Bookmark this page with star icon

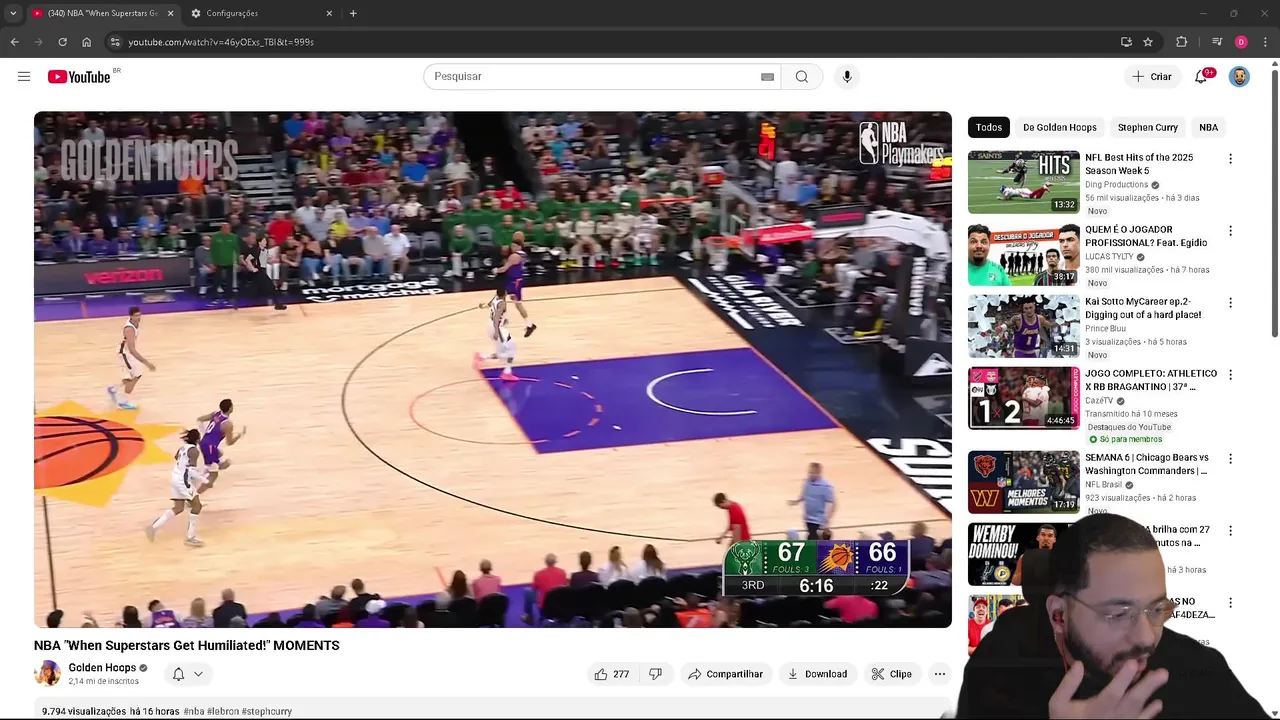point(1148,42)
